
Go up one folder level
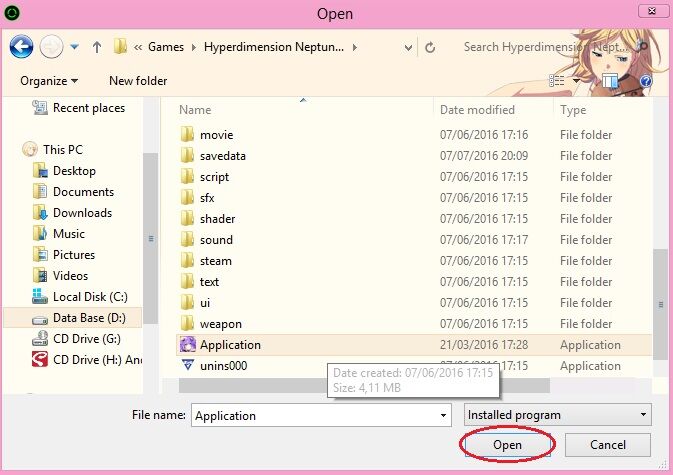point(97,47)
